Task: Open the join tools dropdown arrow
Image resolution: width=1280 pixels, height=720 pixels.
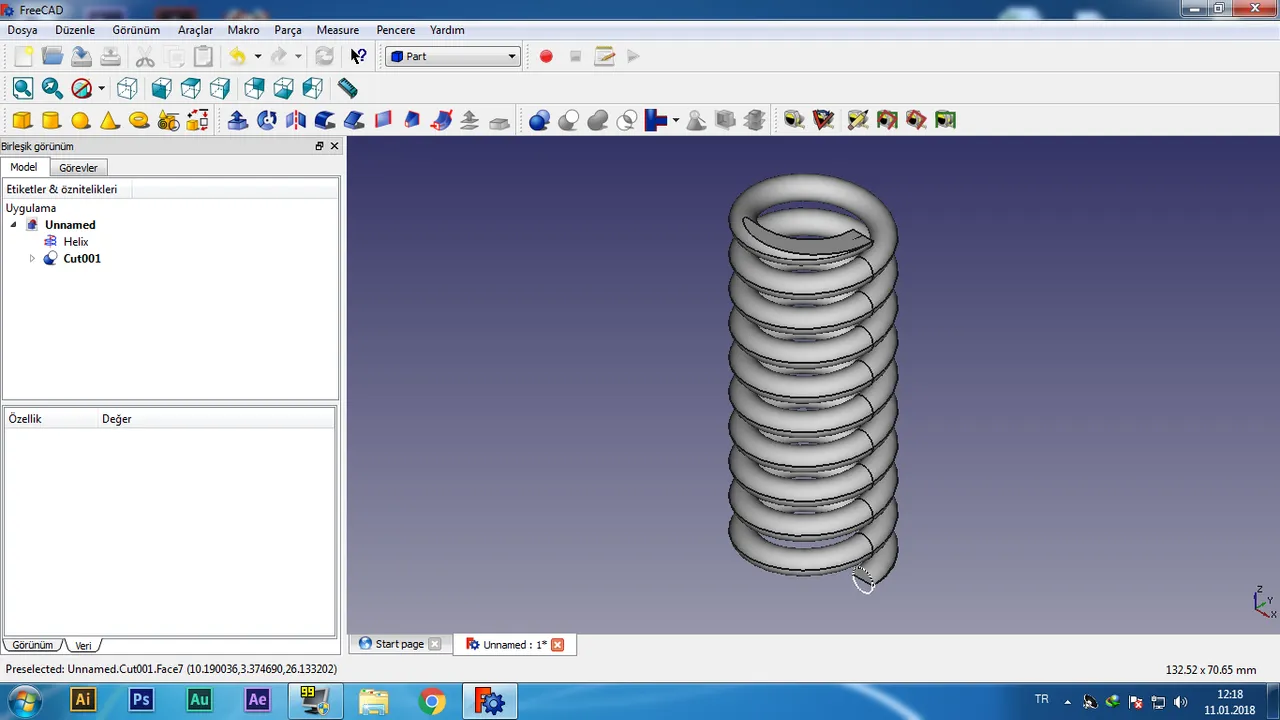Action: pos(676,121)
